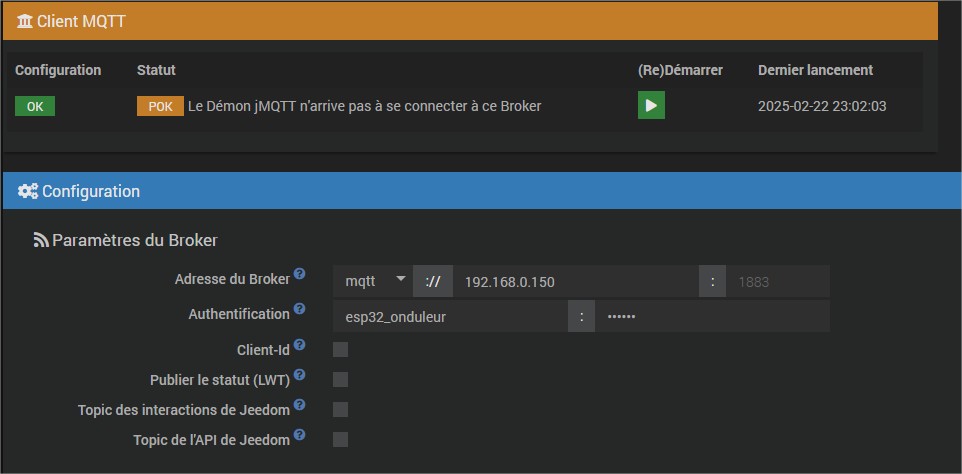Click the esp32_onduleur username field

(450, 317)
